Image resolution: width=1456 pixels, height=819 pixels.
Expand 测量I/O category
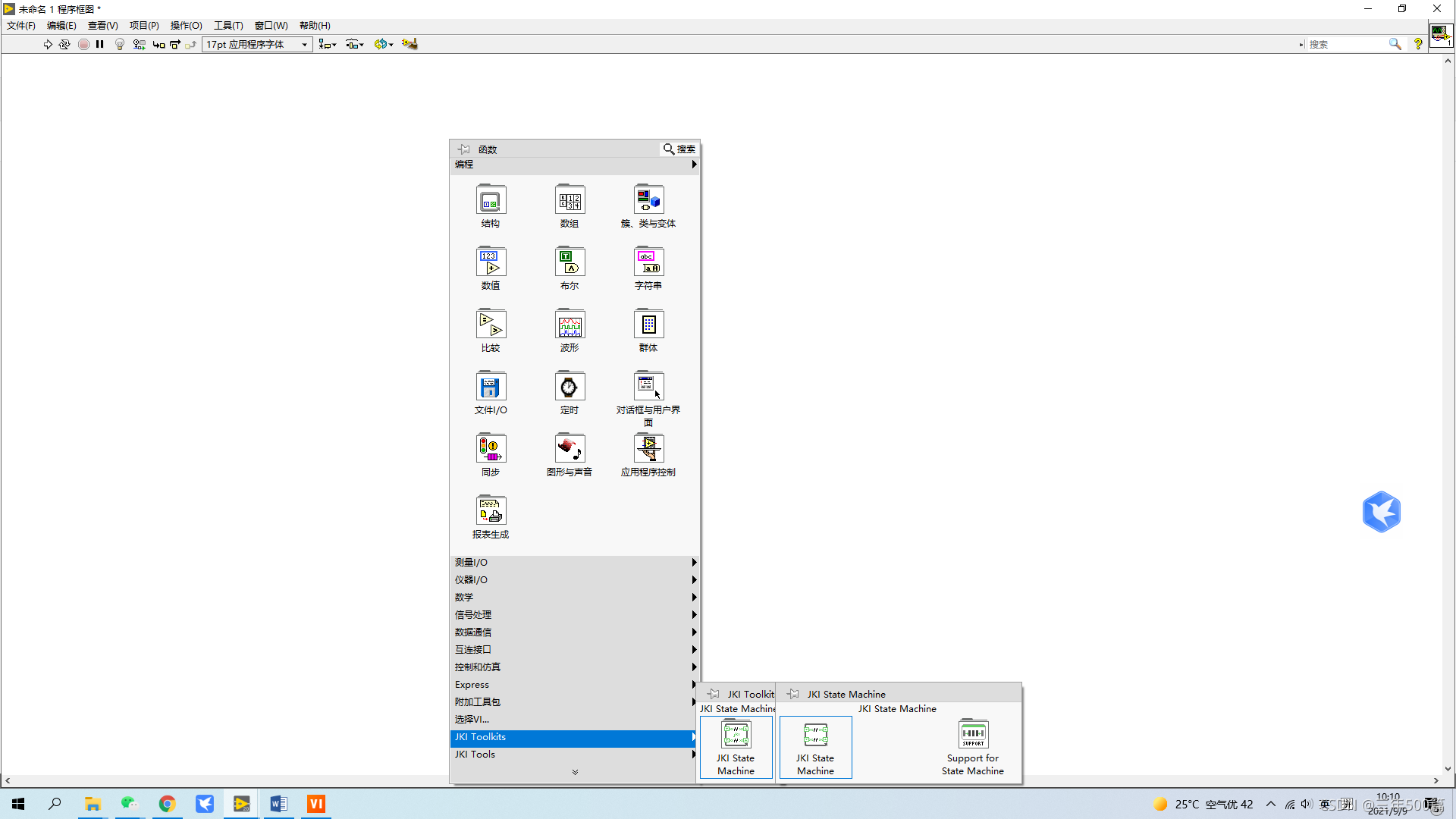pos(575,563)
